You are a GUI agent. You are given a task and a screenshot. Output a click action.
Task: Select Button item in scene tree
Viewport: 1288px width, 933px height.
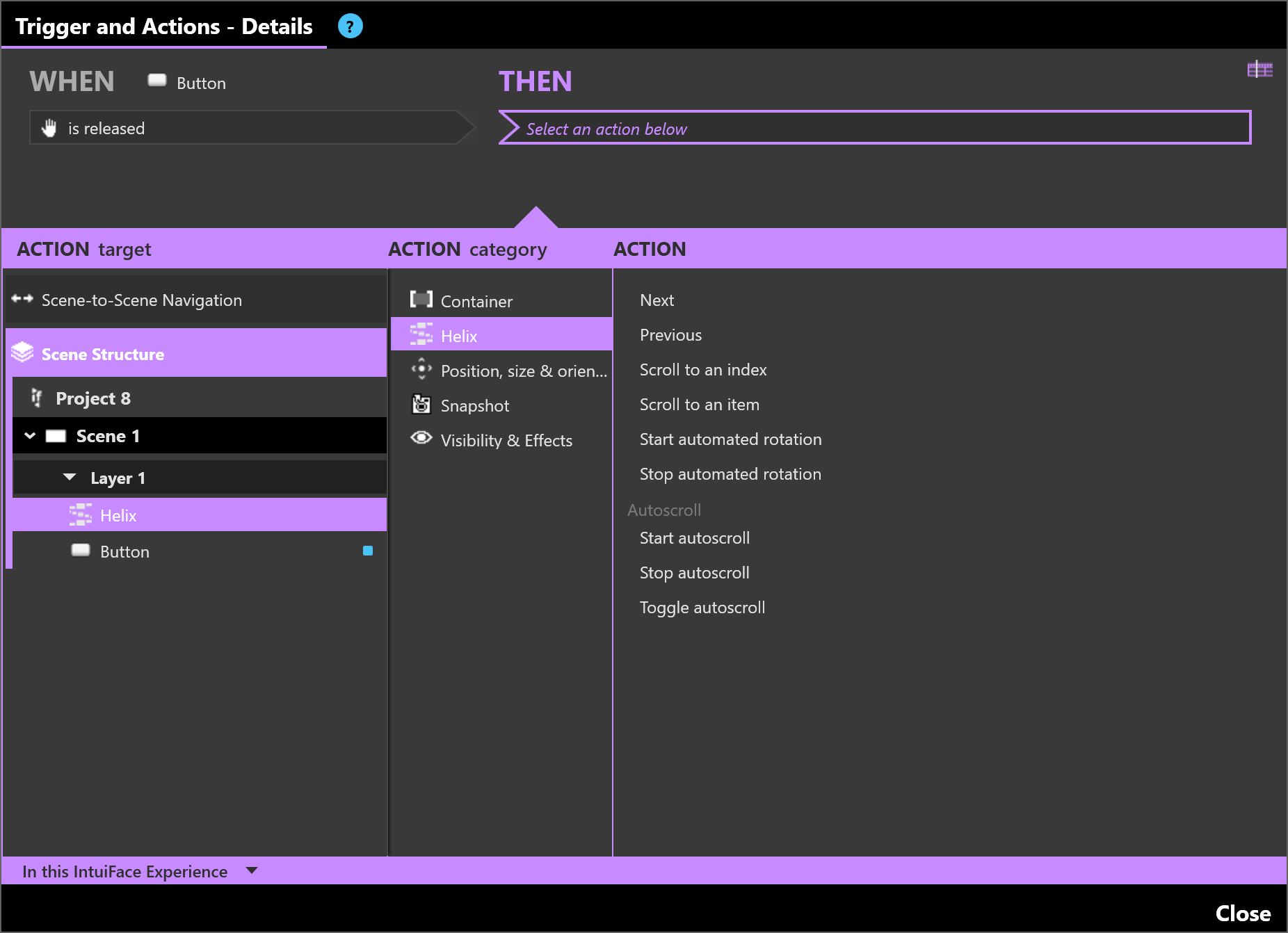click(x=124, y=552)
